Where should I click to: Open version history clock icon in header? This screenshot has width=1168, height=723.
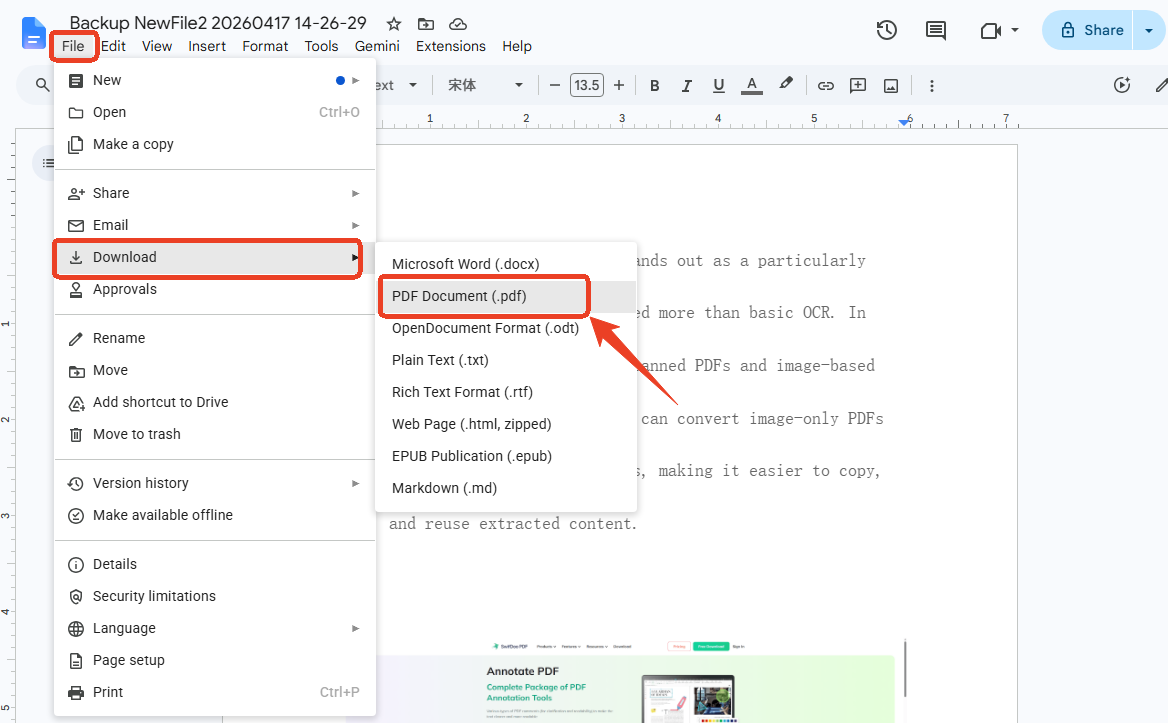[886, 31]
